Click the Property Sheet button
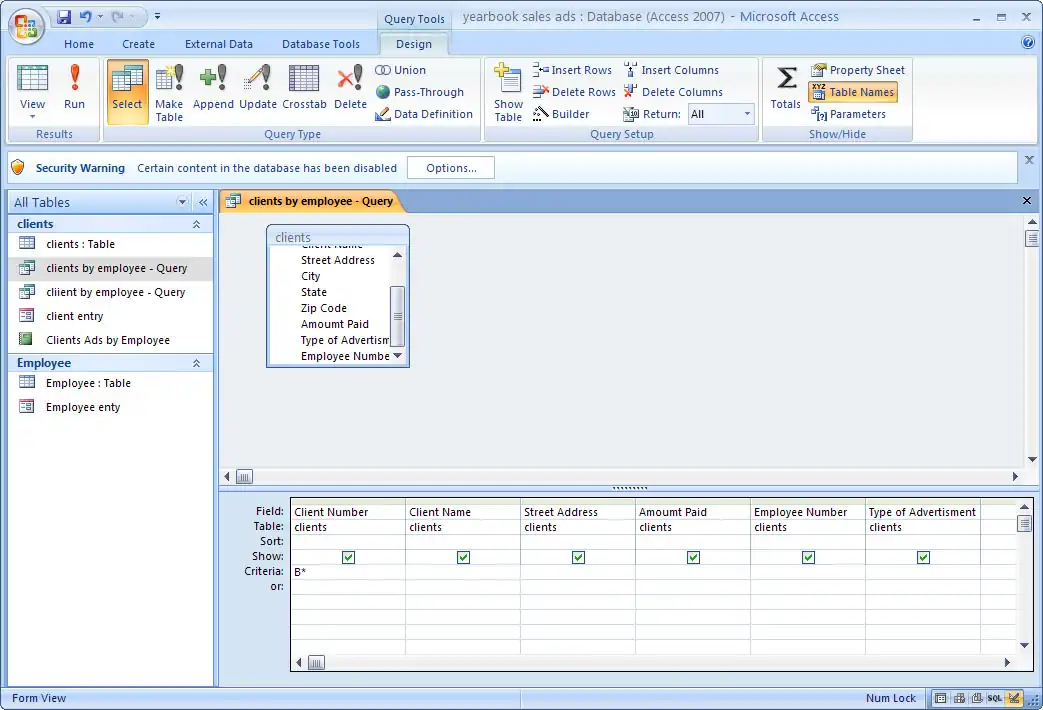This screenshot has width=1043, height=710. (x=858, y=70)
